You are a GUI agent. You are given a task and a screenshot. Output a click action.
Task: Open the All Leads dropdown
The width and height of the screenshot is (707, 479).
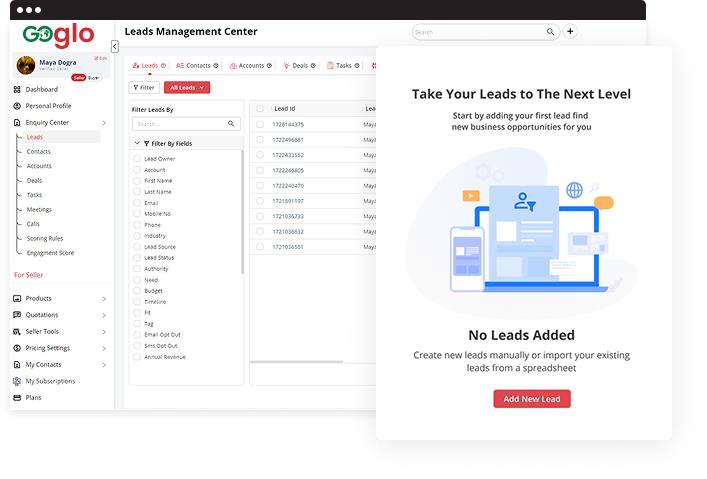[x=187, y=88]
